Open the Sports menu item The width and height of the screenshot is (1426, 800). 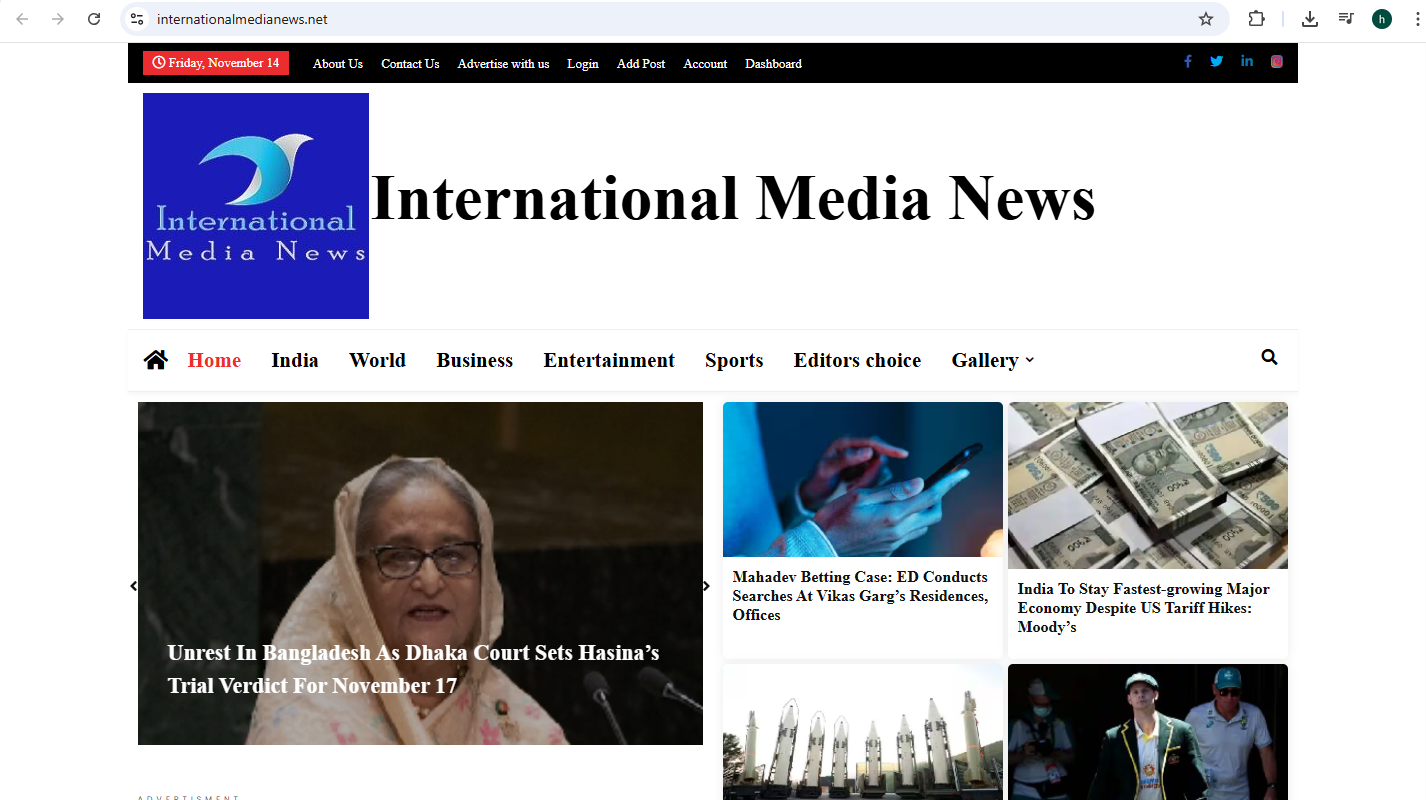(x=734, y=360)
